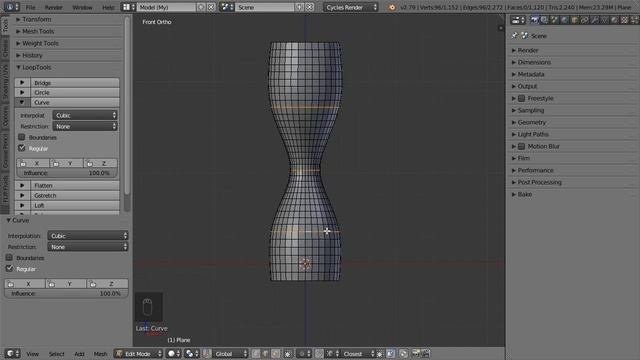Open the Mesh Data properties tab icon
The height and width of the screenshot is (360, 640).
pos(604,20)
